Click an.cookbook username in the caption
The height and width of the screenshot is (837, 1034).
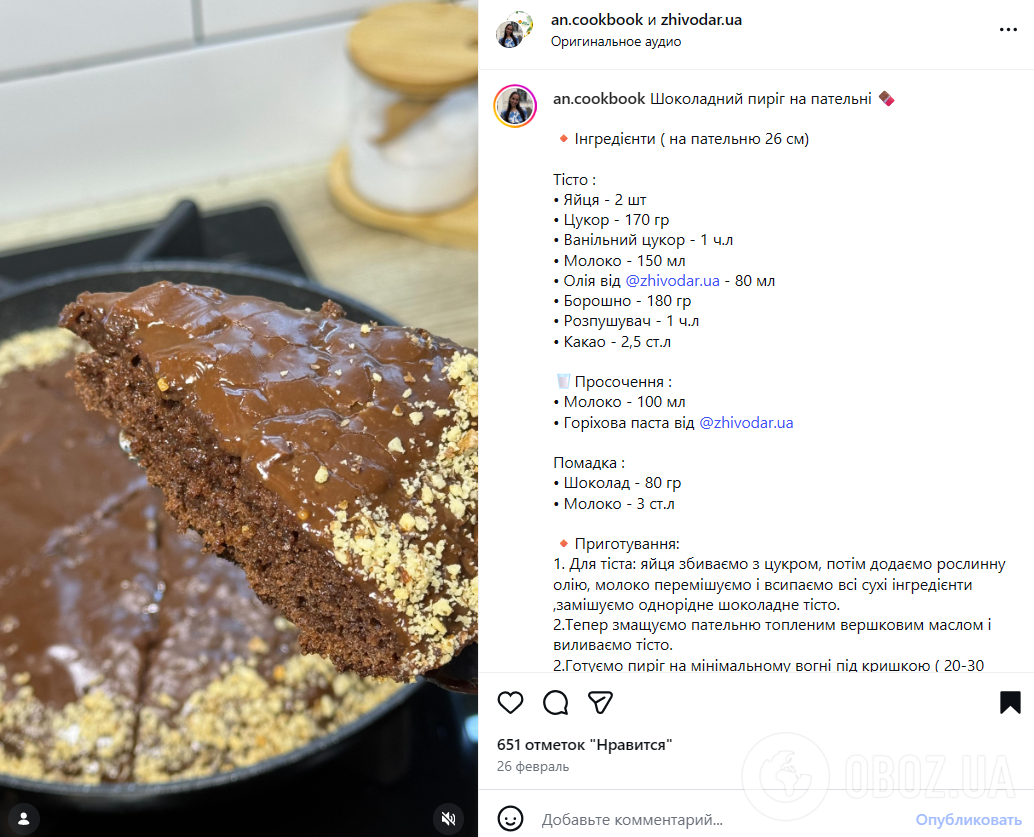click(x=599, y=99)
